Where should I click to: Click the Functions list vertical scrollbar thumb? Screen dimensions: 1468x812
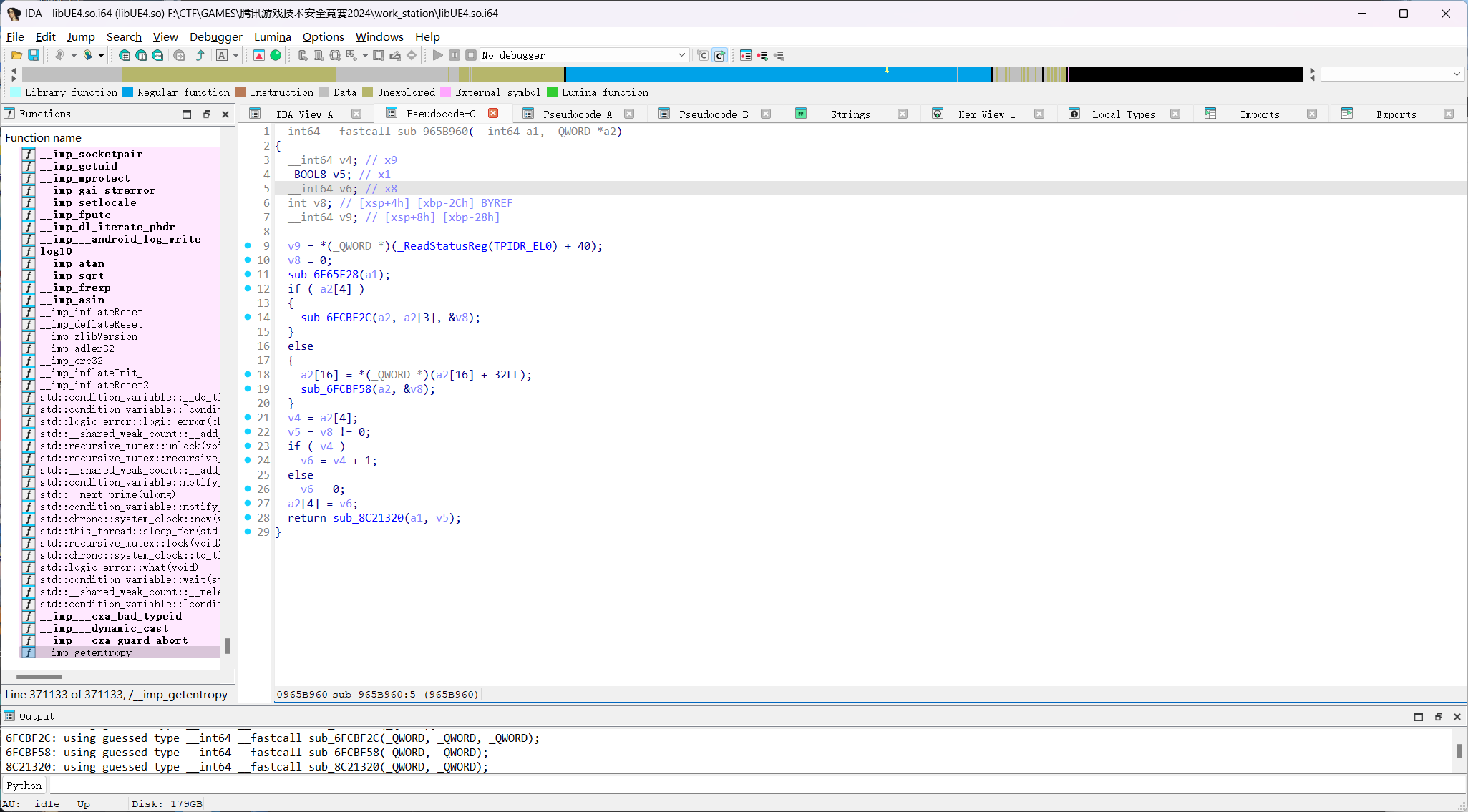coord(228,645)
